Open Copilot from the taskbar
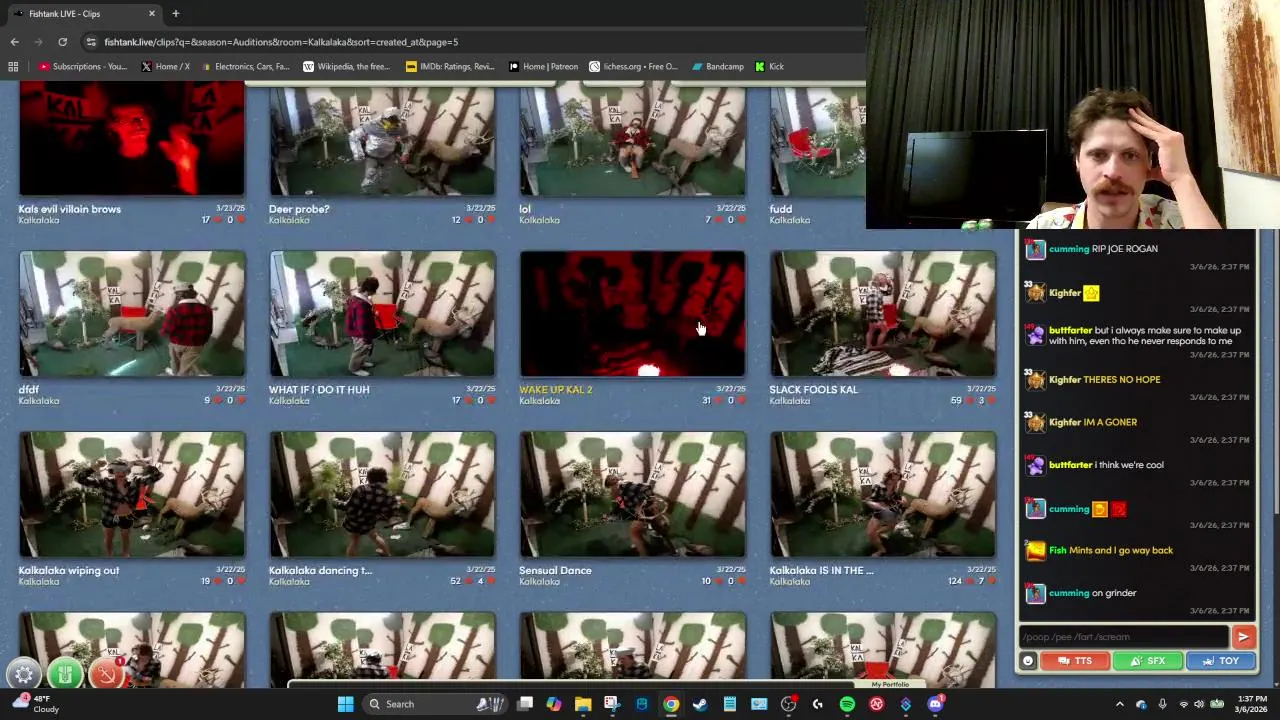 point(553,704)
